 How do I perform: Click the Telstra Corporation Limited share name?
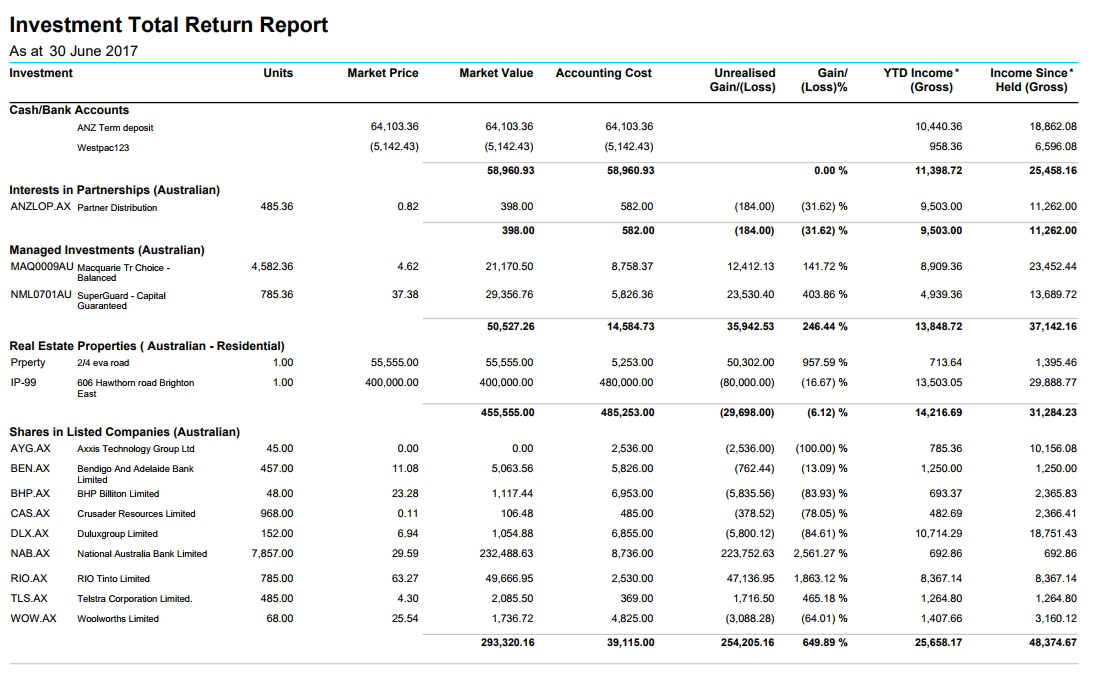tap(134, 598)
